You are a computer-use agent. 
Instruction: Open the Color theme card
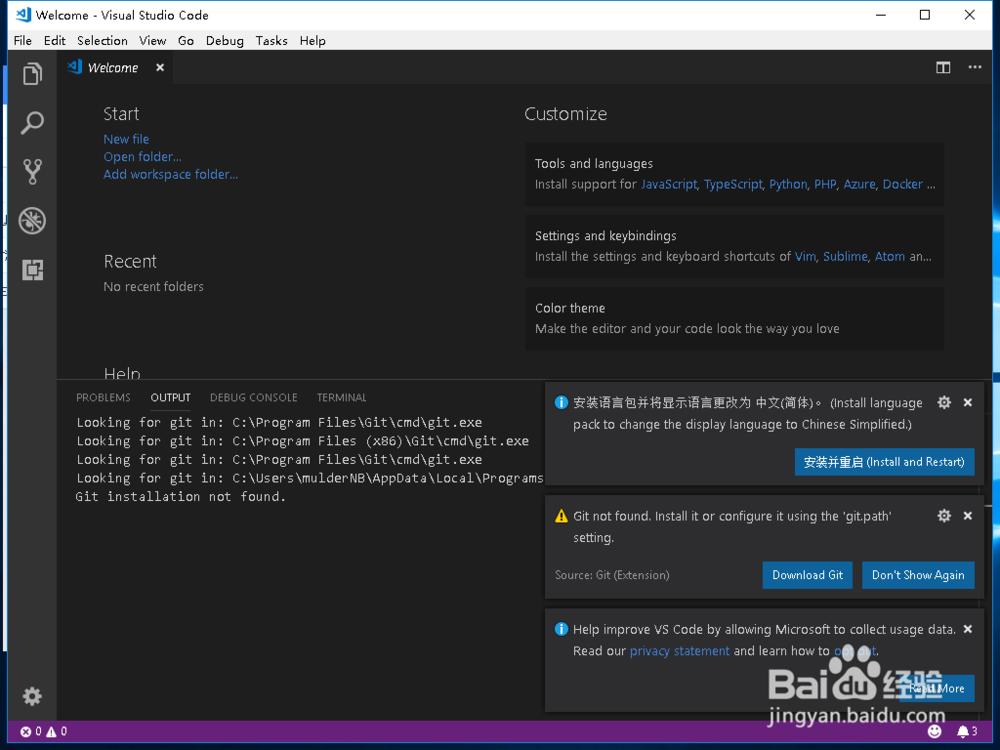pos(734,318)
